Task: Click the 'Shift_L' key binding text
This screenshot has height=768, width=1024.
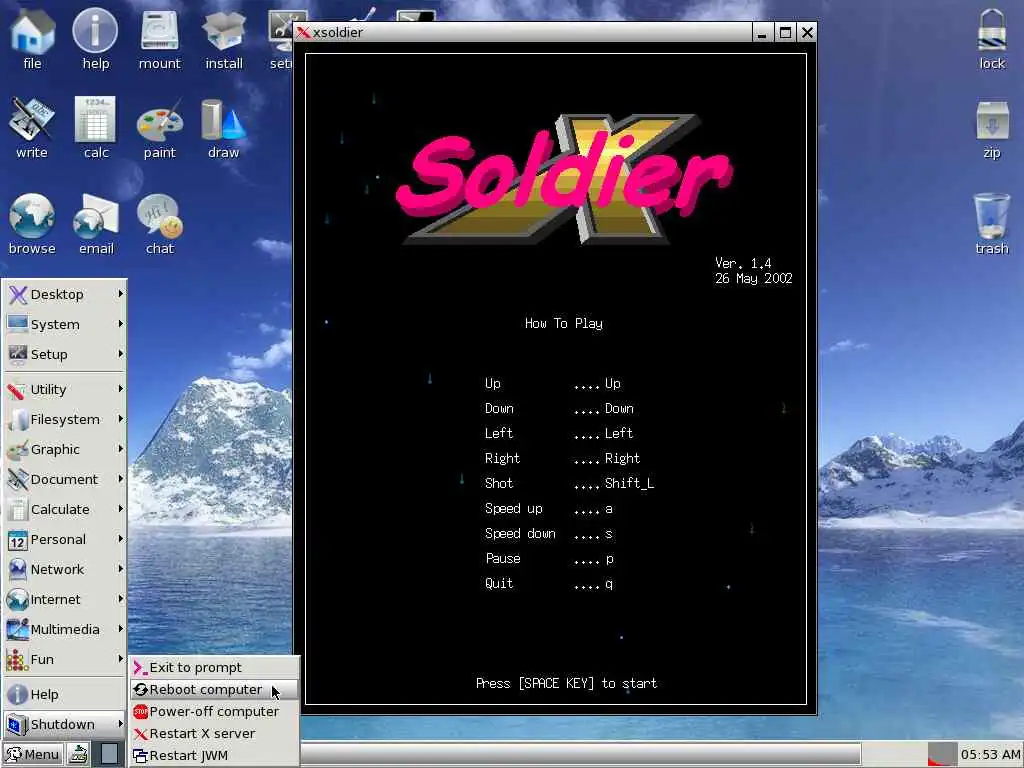Action: click(x=630, y=483)
